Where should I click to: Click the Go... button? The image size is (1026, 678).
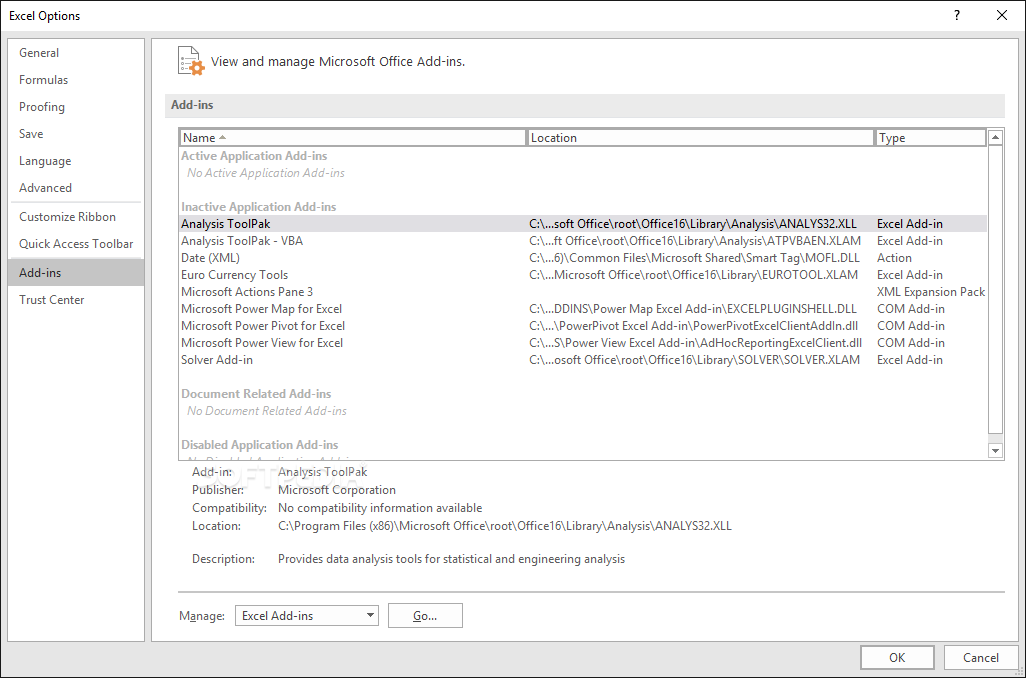tap(425, 616)
